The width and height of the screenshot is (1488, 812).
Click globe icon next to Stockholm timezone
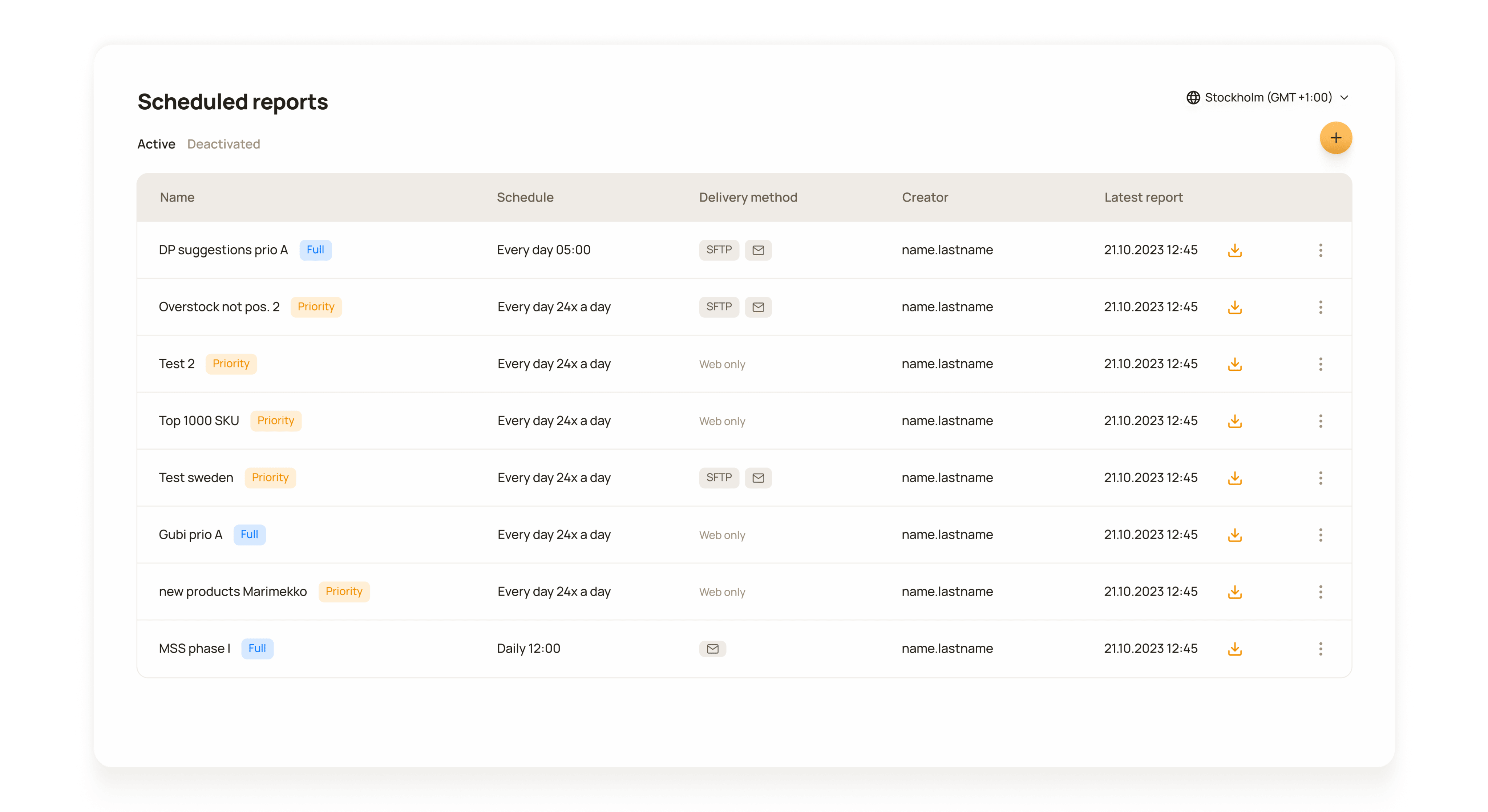click(1193, 98)
